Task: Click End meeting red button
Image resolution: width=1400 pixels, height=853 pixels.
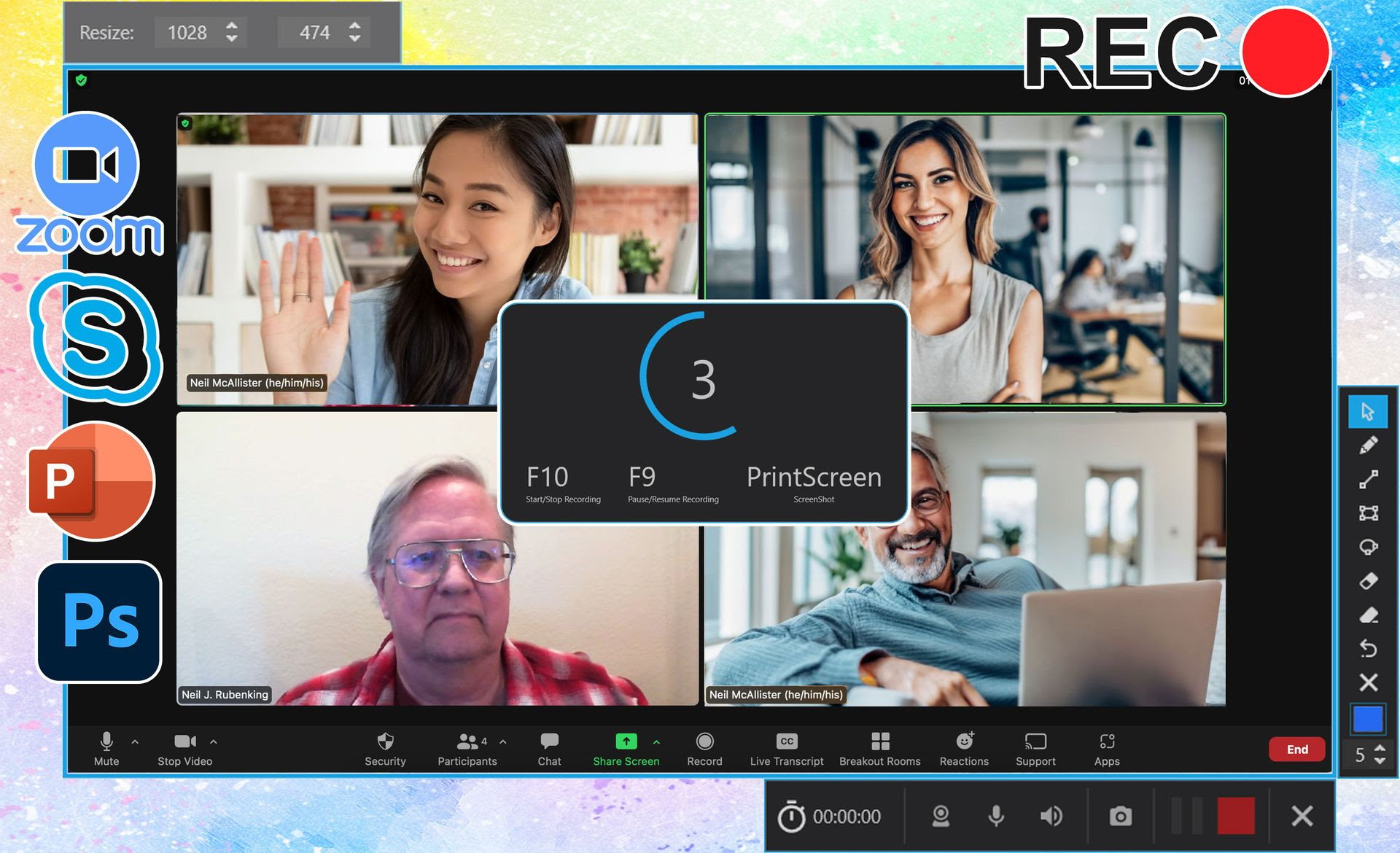Action: [x=1291, y=749]
